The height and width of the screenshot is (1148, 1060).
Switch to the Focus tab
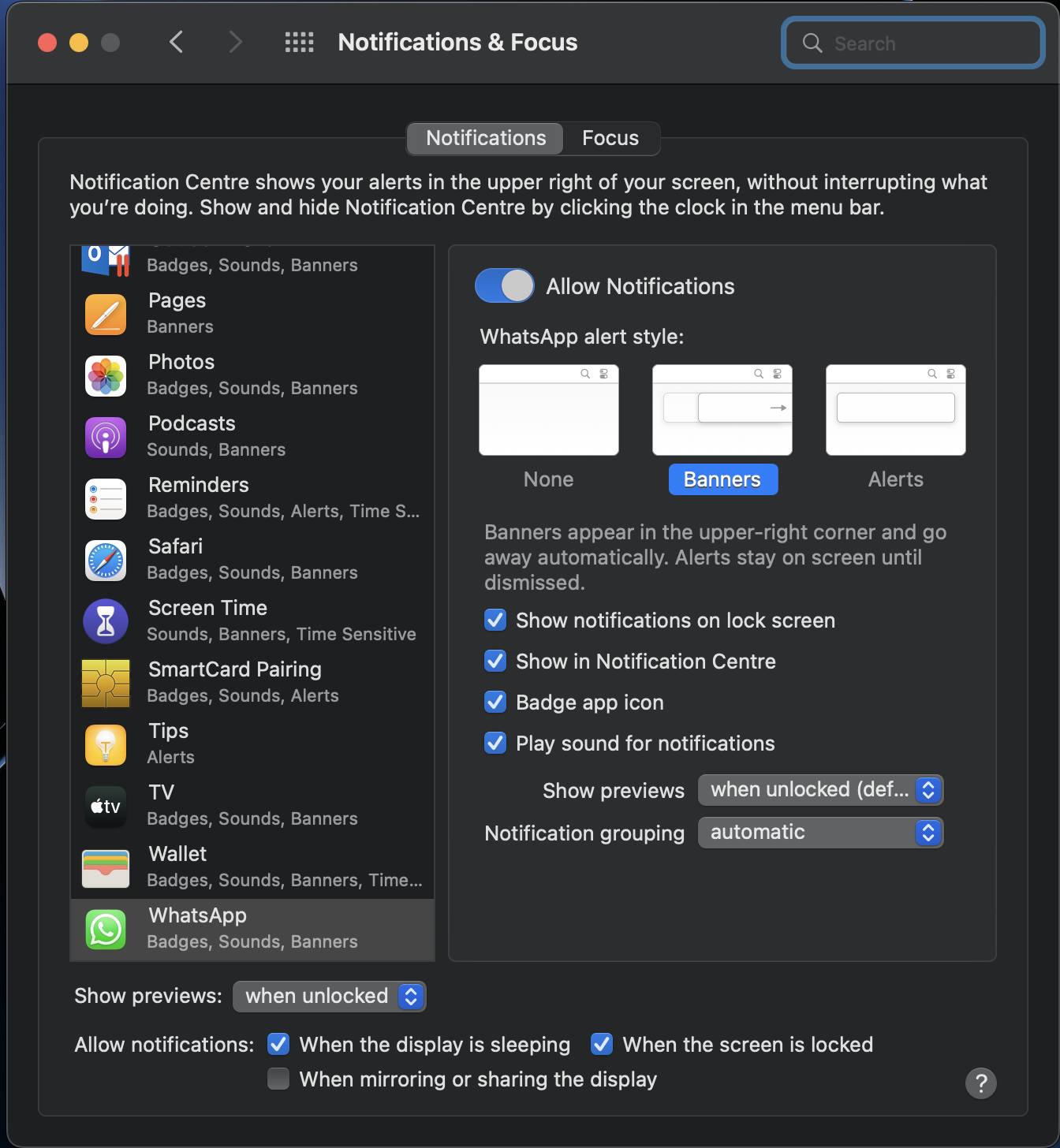(x=610, y=138)
